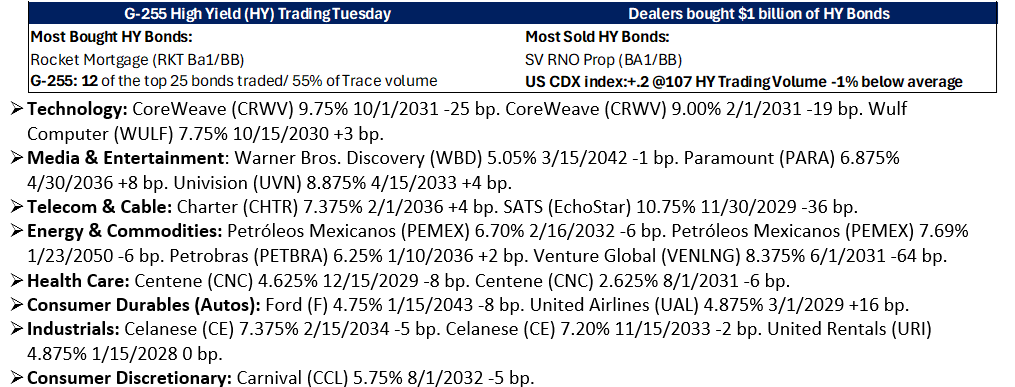Click the Consumer Durables arrow bullet

click(16, 305)
